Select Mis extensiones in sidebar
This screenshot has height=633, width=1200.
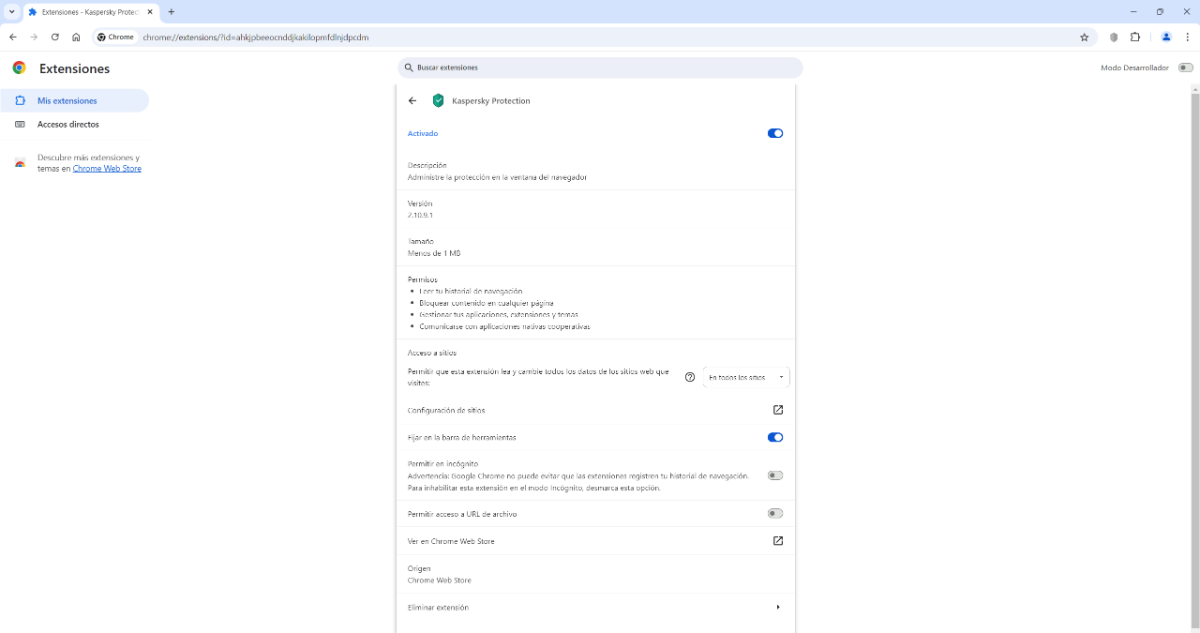pyautogui.click(x=67, y=101)
